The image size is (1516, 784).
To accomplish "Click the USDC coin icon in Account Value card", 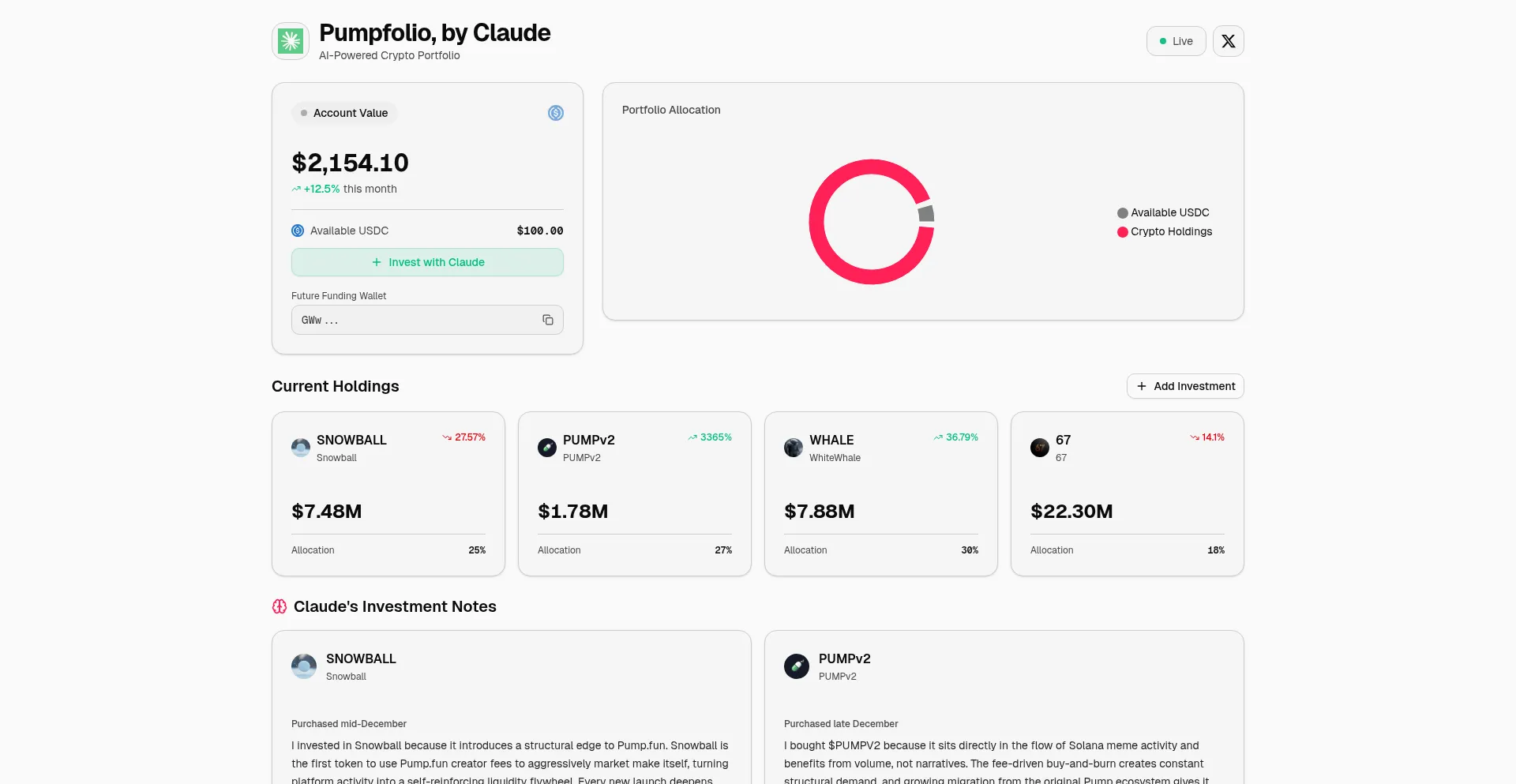I will (556, 113).
